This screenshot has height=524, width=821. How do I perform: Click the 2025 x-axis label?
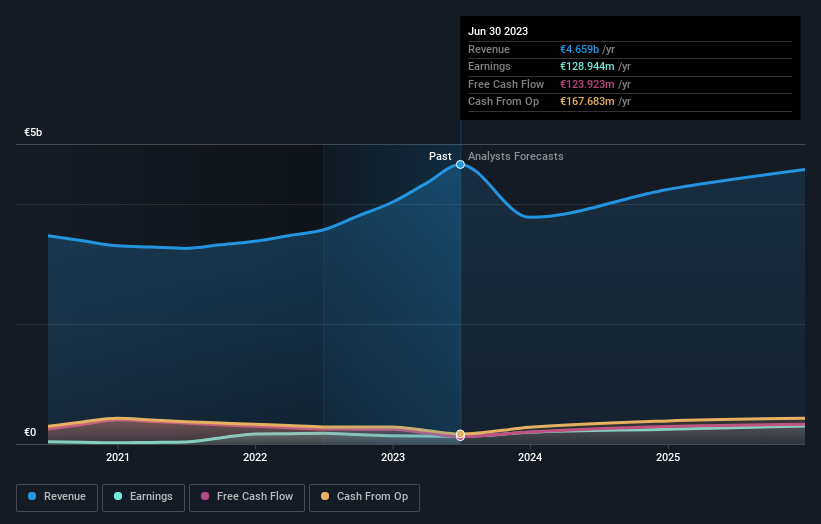668,457
